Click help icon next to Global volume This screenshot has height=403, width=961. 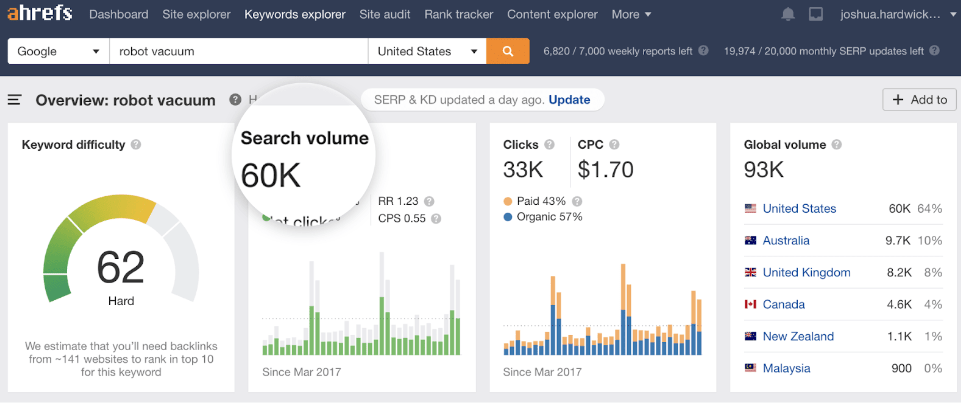coord(838,145)
